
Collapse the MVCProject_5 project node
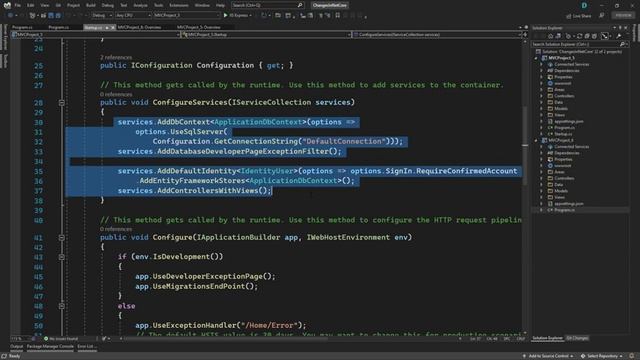click(536, 58)
